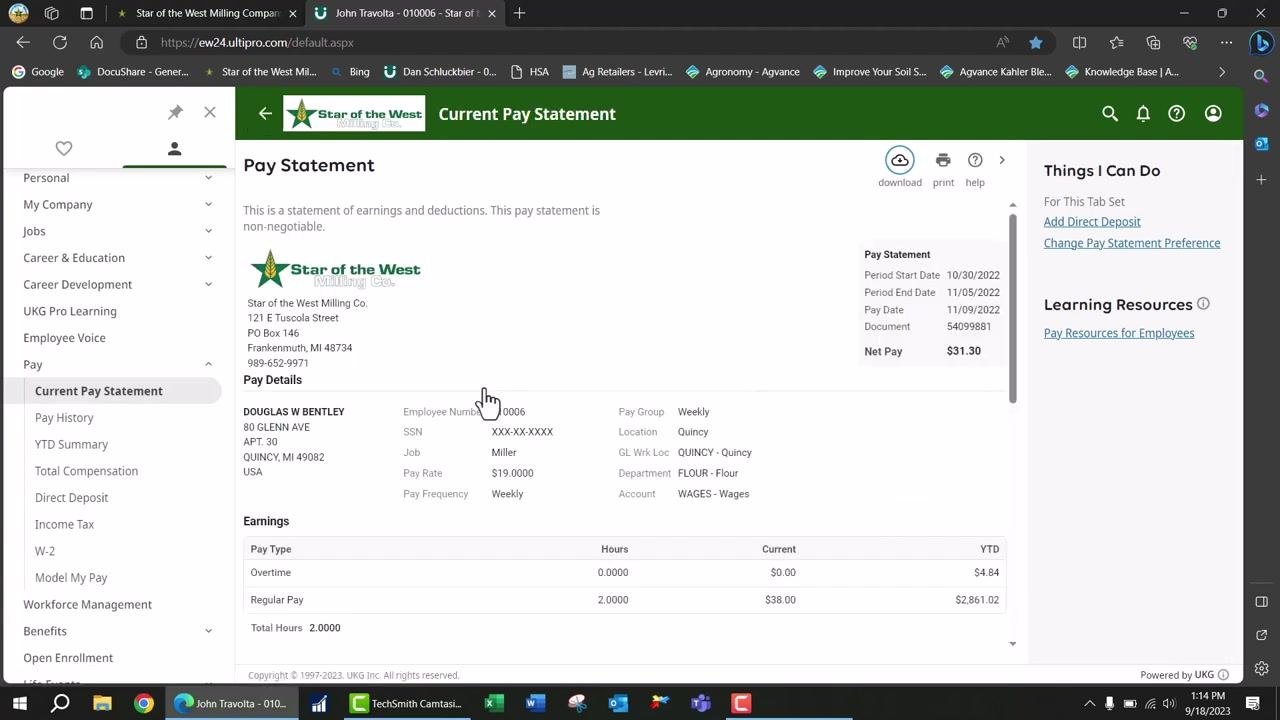
Task: Open notifications bell
Action: tap(1143, 114)
